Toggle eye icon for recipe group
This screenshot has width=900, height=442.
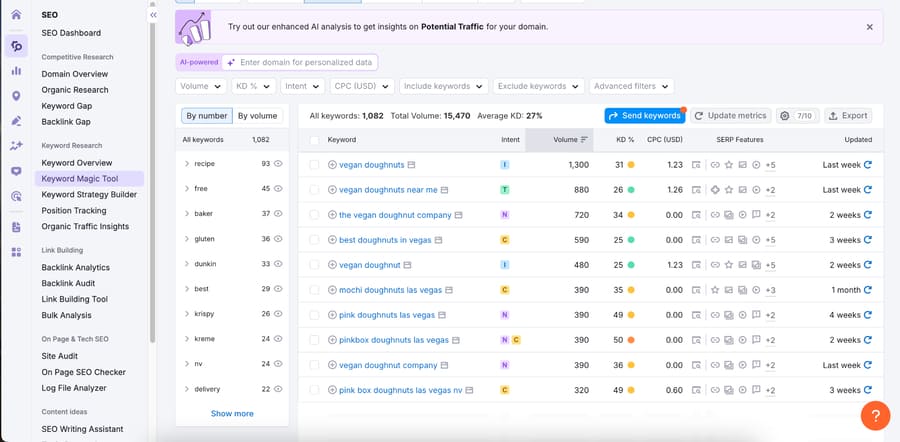point(278,164)
